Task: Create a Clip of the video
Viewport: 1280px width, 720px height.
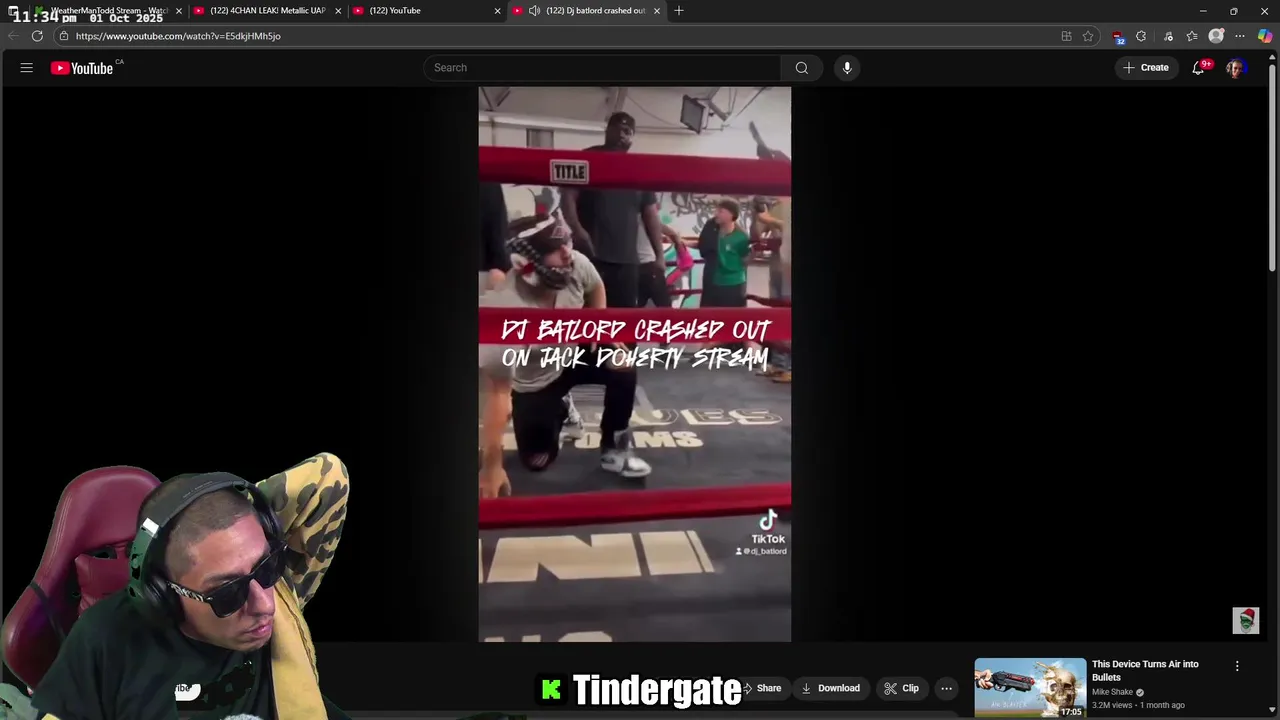Action: pyautogui.click(x=901, y=688)
